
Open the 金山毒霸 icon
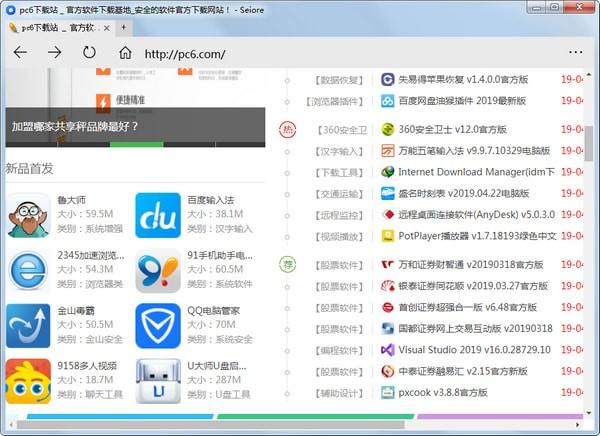click(x=28, y=326)
